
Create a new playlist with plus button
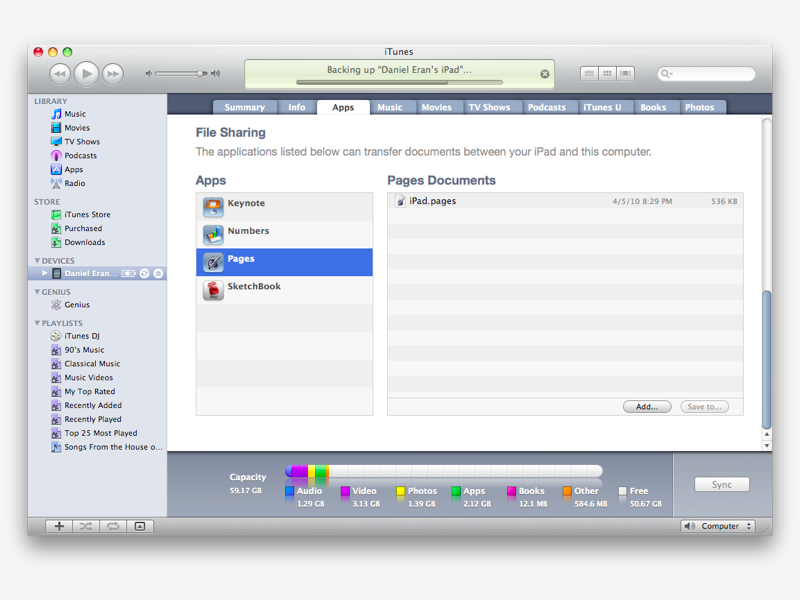click(59, 526)
